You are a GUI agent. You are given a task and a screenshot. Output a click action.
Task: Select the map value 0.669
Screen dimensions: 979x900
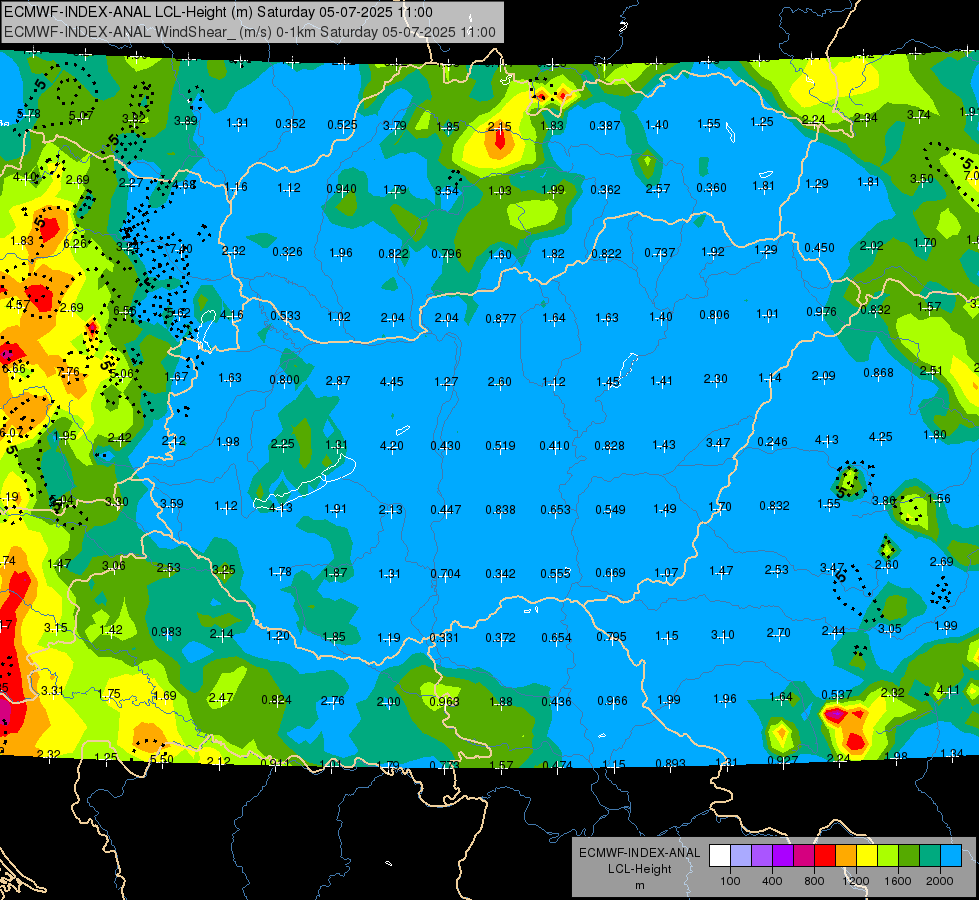[x=610, y=573]
